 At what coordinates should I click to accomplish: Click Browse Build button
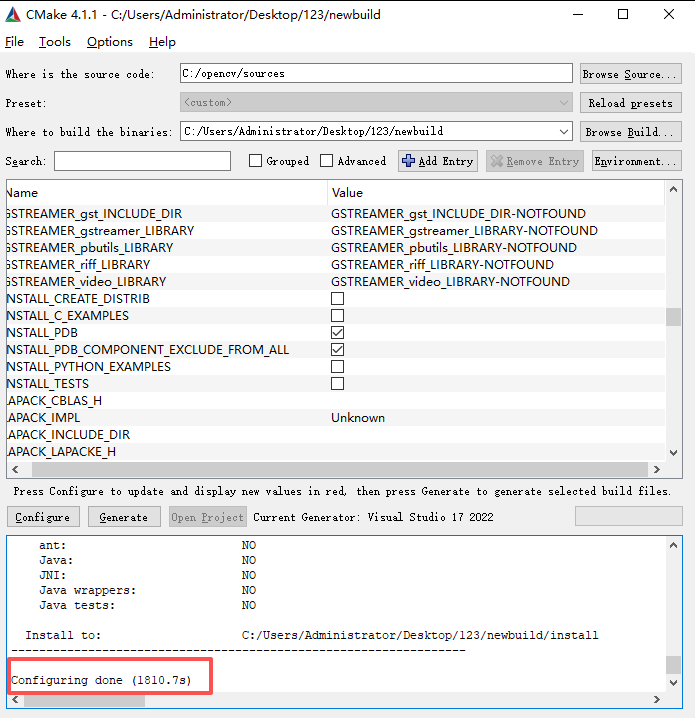(630, 132)
